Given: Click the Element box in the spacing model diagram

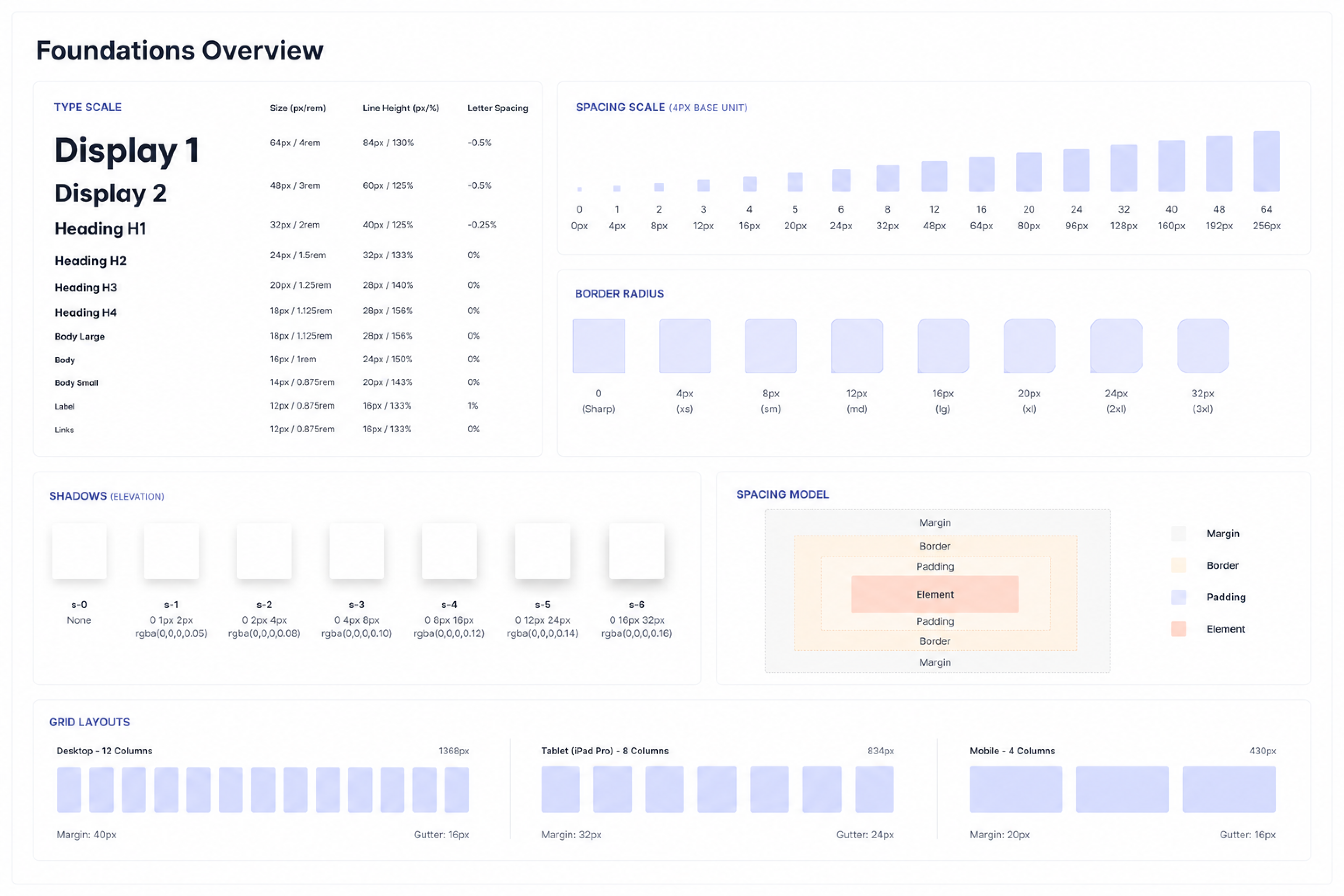Looking at the screenshot, I should point(935,594).
